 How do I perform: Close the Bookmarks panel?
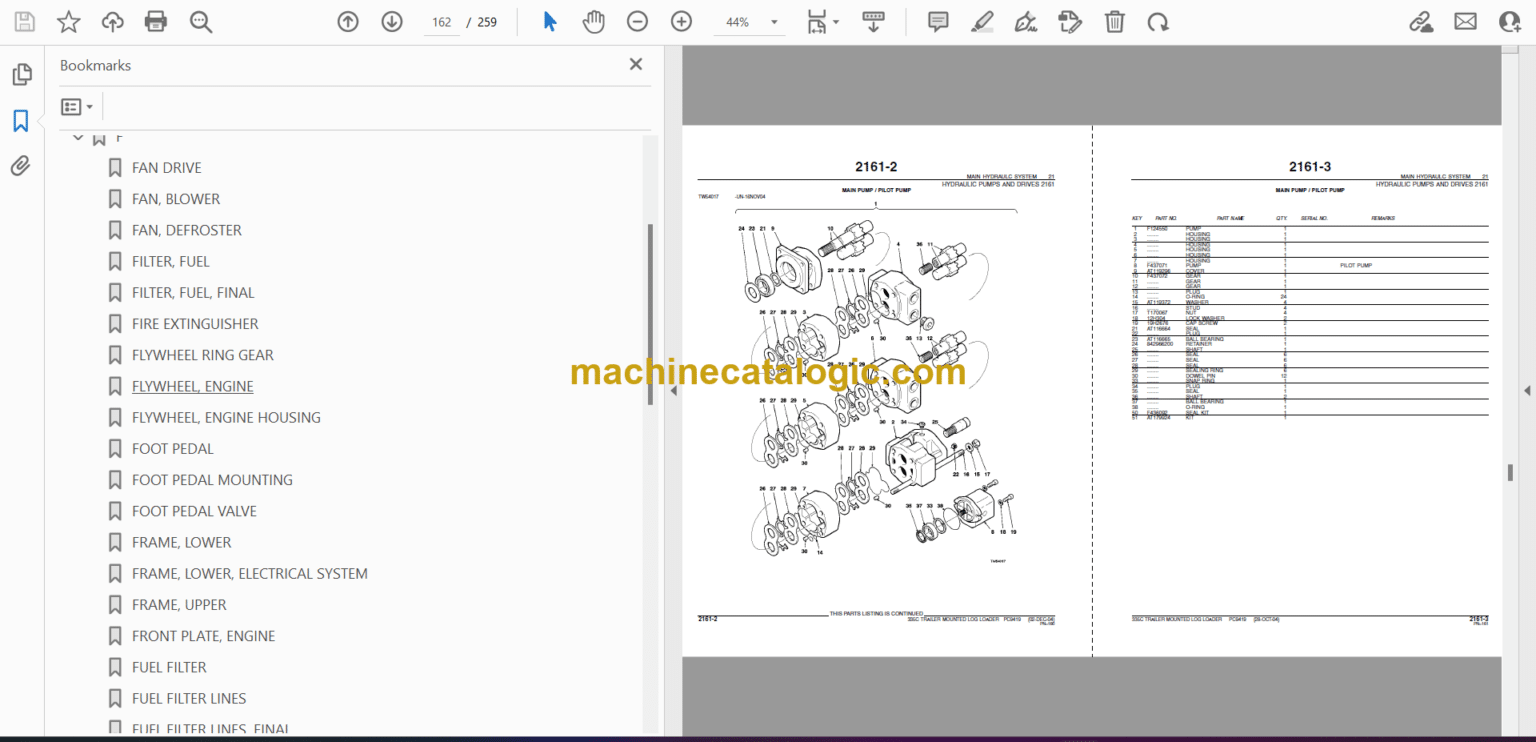pos(635,64)
